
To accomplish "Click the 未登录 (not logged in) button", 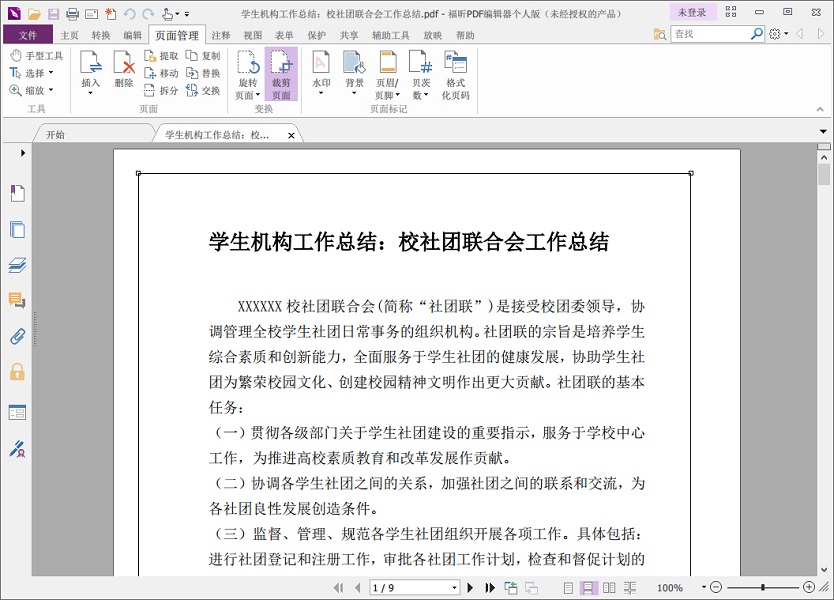I will tap(692, 13).
